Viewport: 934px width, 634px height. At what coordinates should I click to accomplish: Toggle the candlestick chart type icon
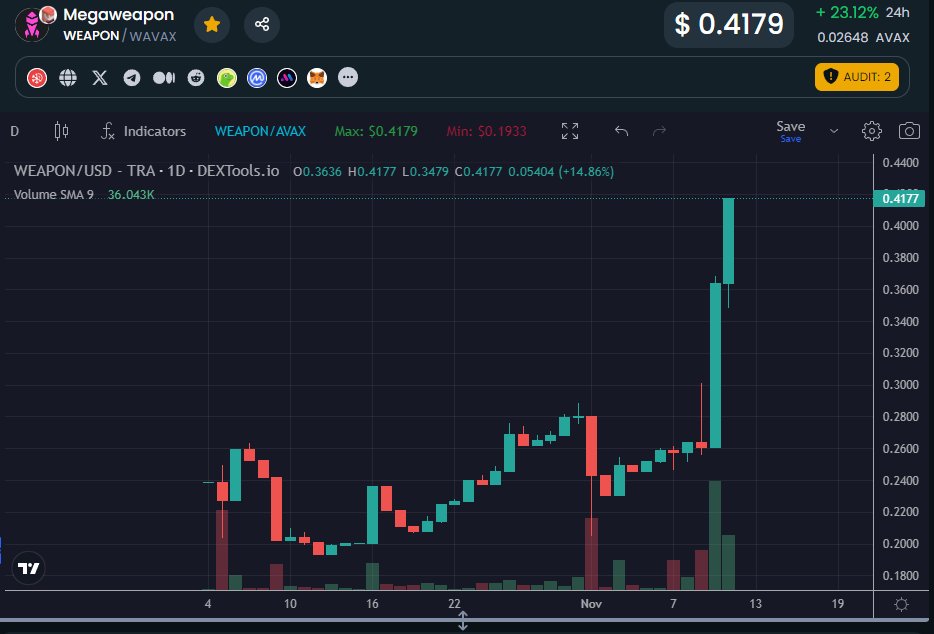[60, 131]
